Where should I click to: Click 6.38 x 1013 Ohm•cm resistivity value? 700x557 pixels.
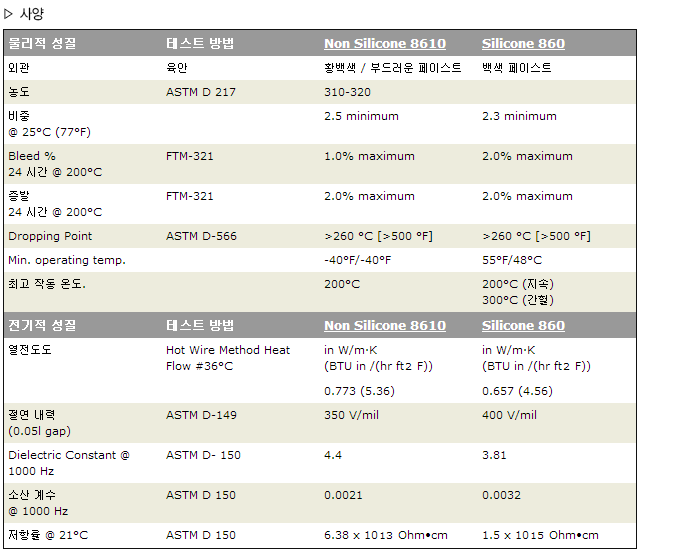(x=386, y=536)
